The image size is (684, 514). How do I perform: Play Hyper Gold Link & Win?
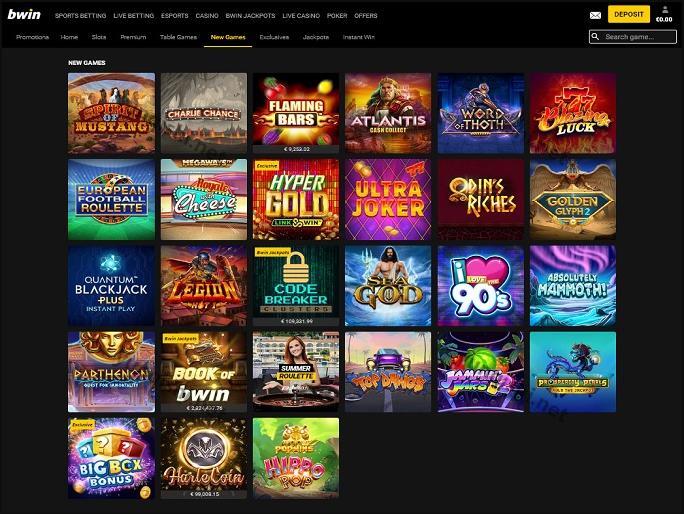click(x=296, y=199)
